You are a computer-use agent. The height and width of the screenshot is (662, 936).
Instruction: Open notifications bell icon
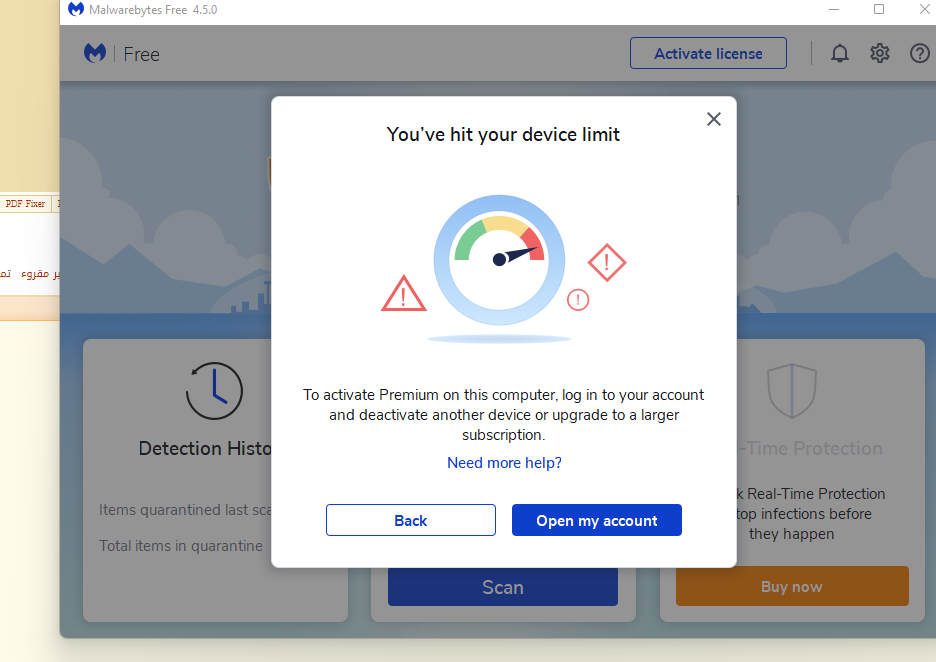coord(839,53)
